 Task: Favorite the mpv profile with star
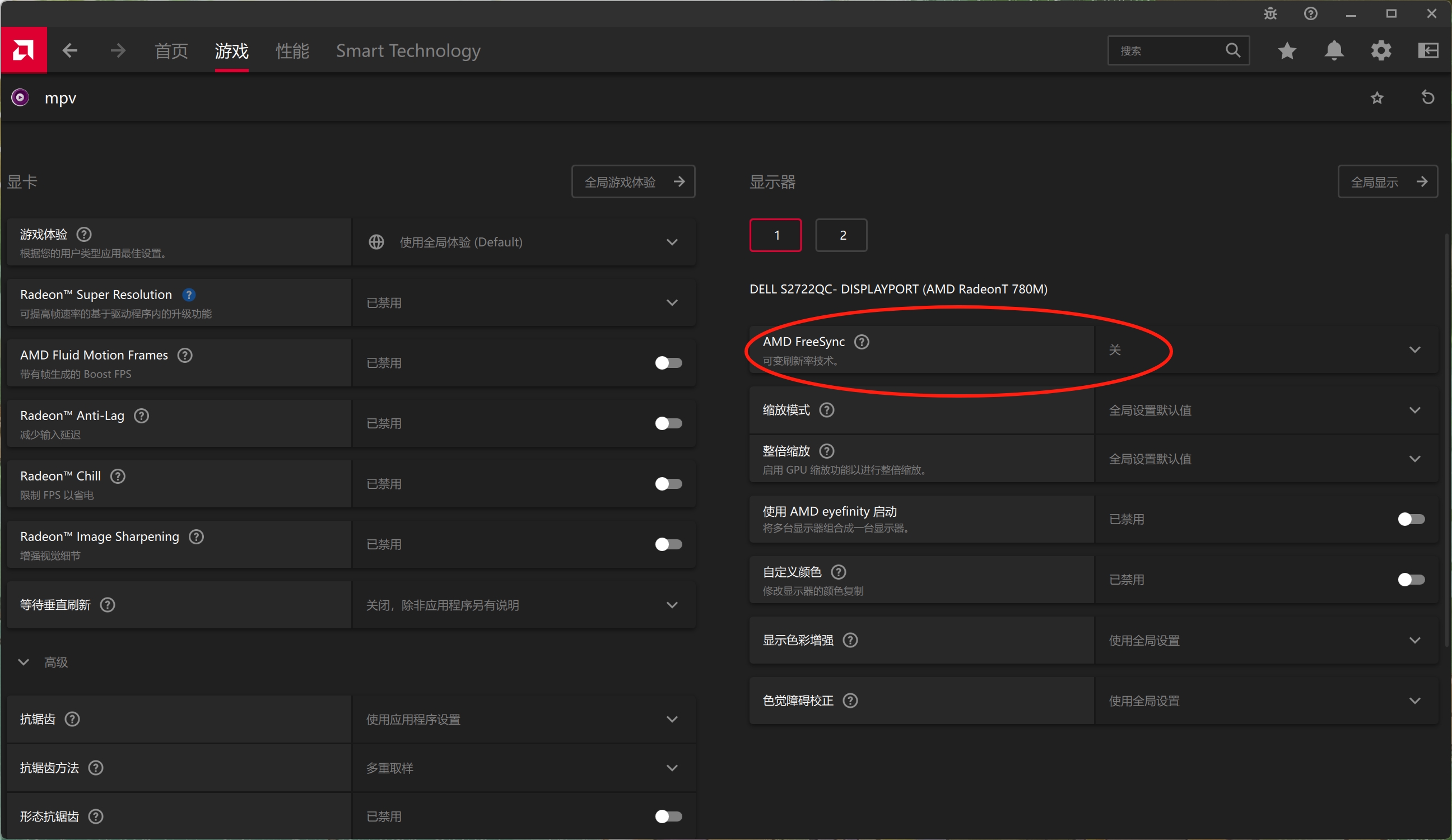coord(1377,98)
